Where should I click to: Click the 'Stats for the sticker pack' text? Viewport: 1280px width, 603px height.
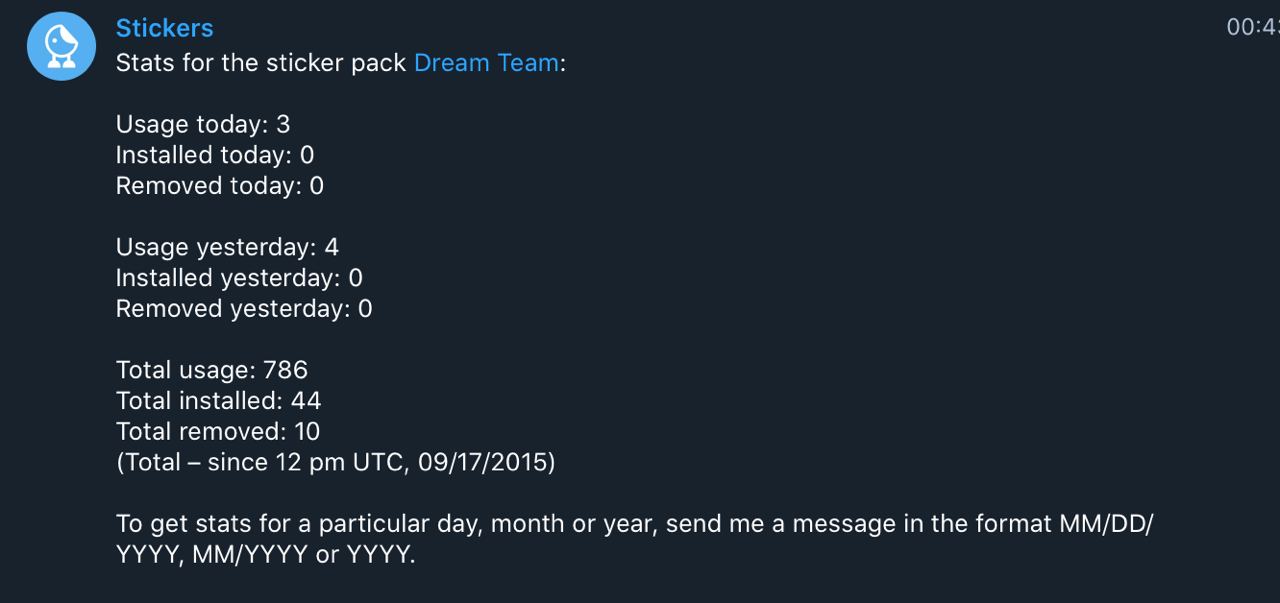pyautogui.click(x=261, y=63)
